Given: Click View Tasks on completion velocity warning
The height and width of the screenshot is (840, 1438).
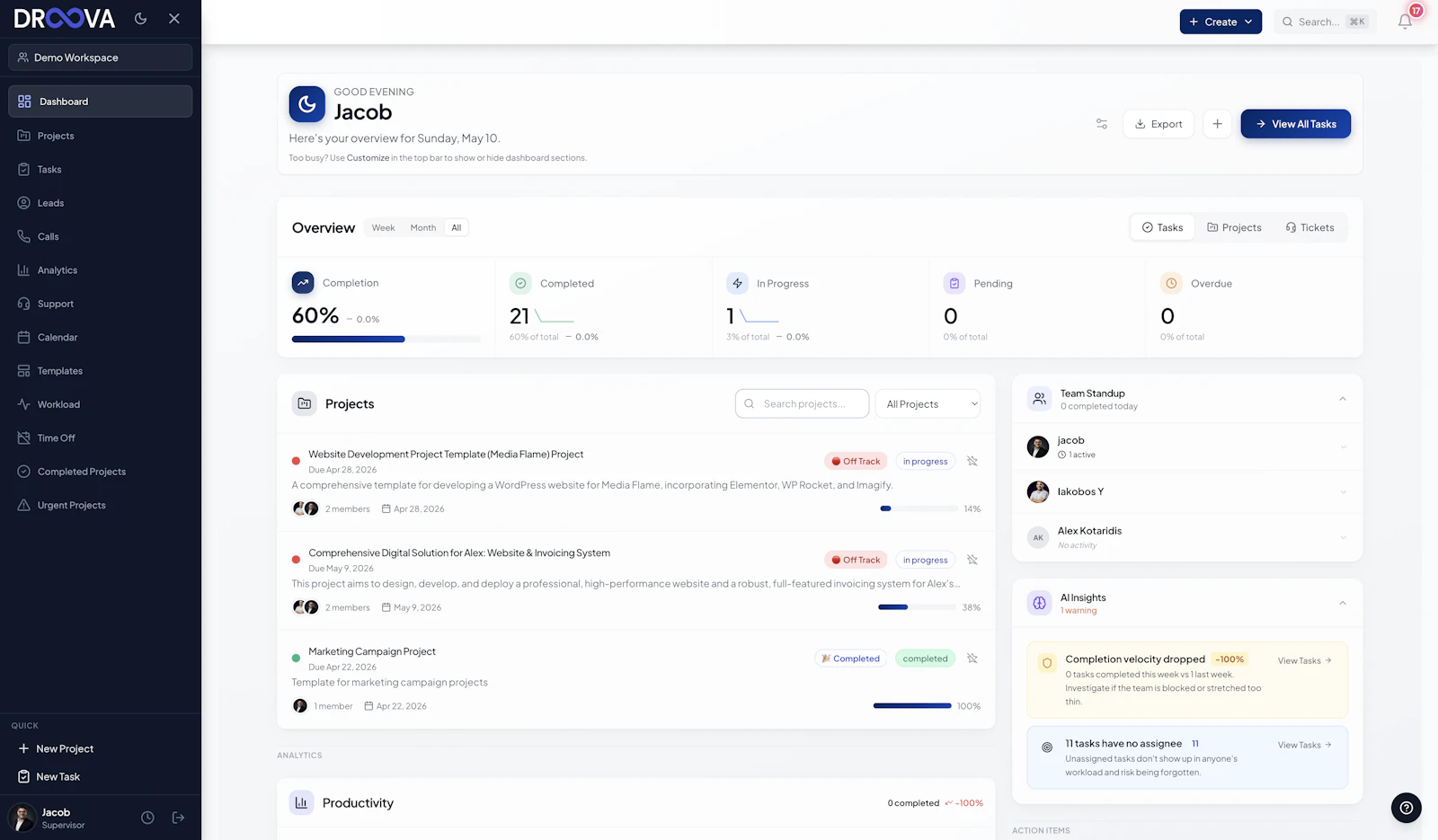Looking at the screenshot, I should (1305, 661).
